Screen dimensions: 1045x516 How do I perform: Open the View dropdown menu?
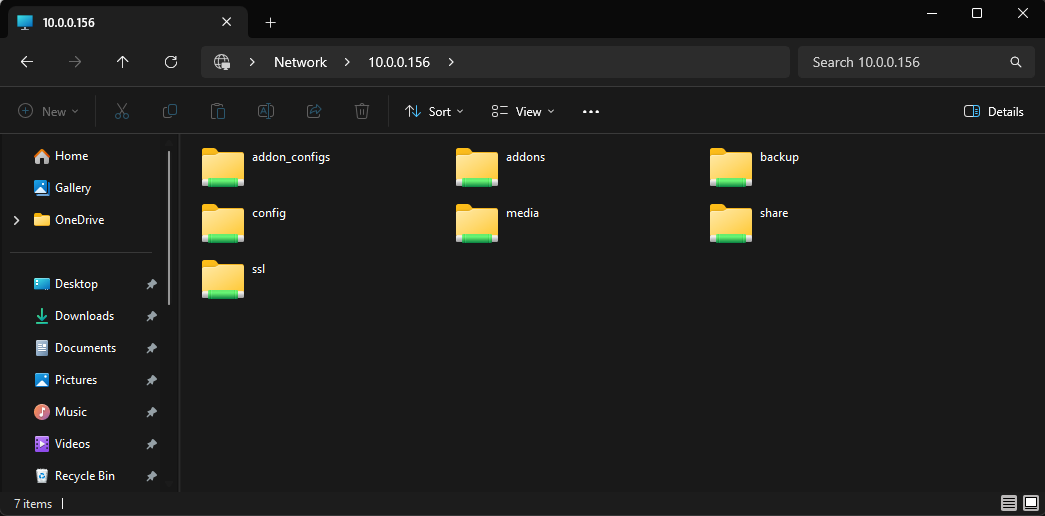tap(523, 112)
